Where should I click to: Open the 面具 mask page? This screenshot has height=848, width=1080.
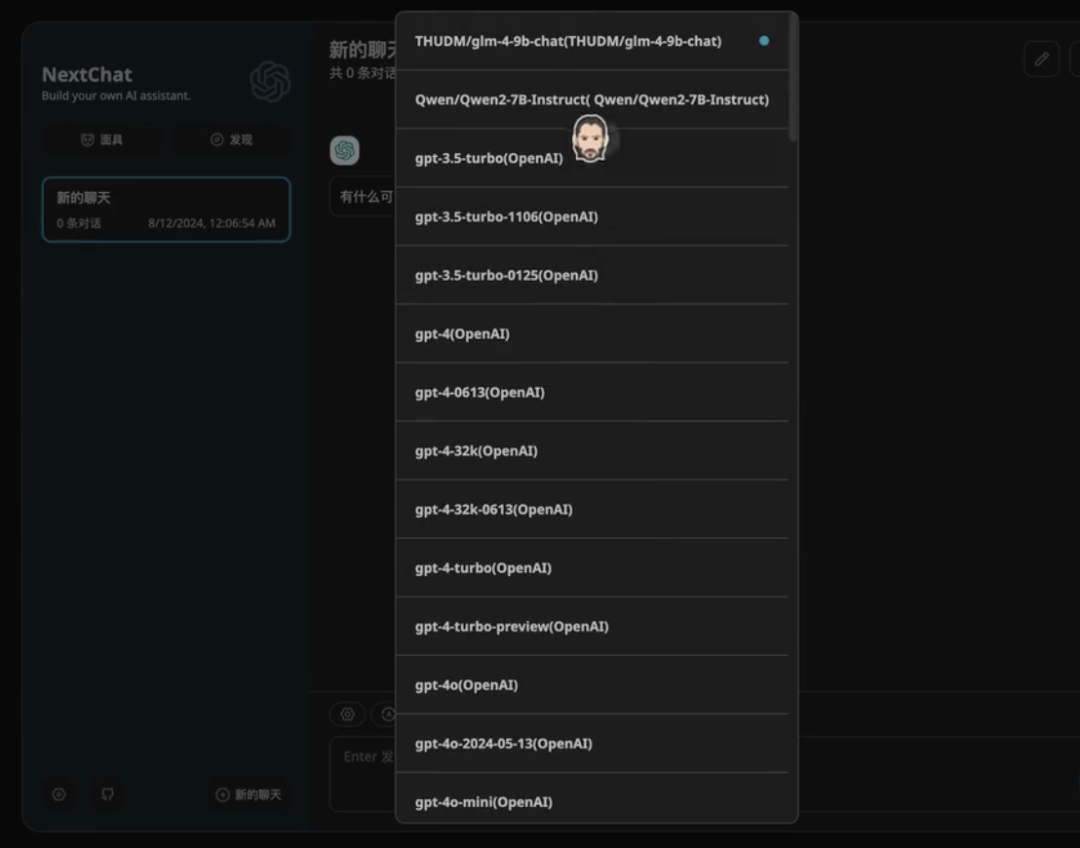[101, 140]
